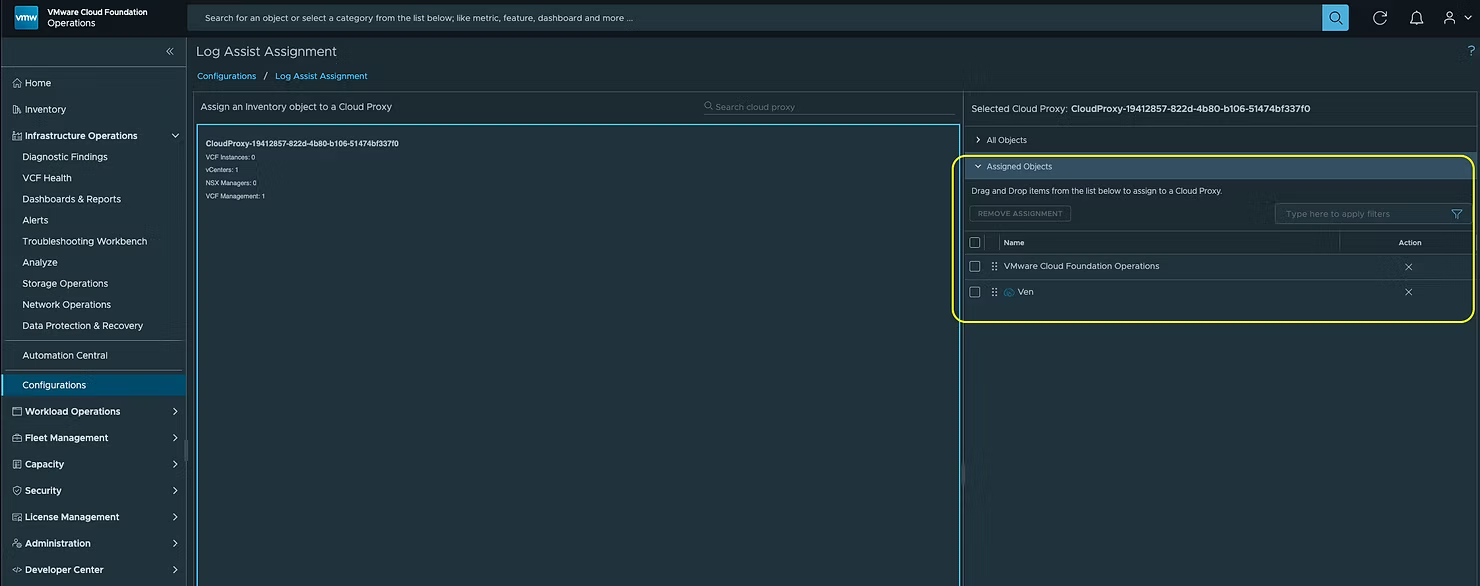This screenshot has width=1480, height=586.
Task: Select Automation Central in navigation
Action: (65, 355)
